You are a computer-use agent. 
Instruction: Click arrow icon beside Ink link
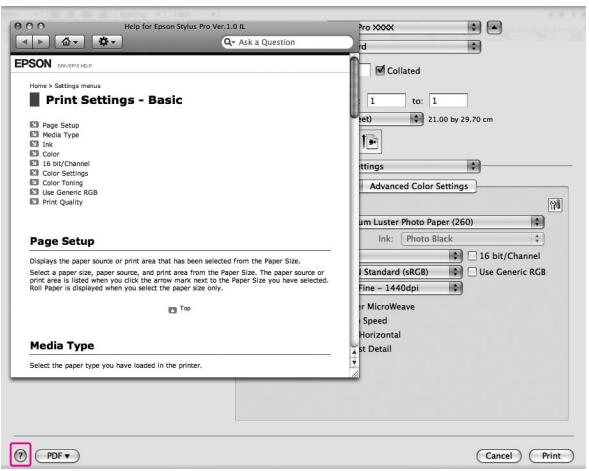pos(34,144)
